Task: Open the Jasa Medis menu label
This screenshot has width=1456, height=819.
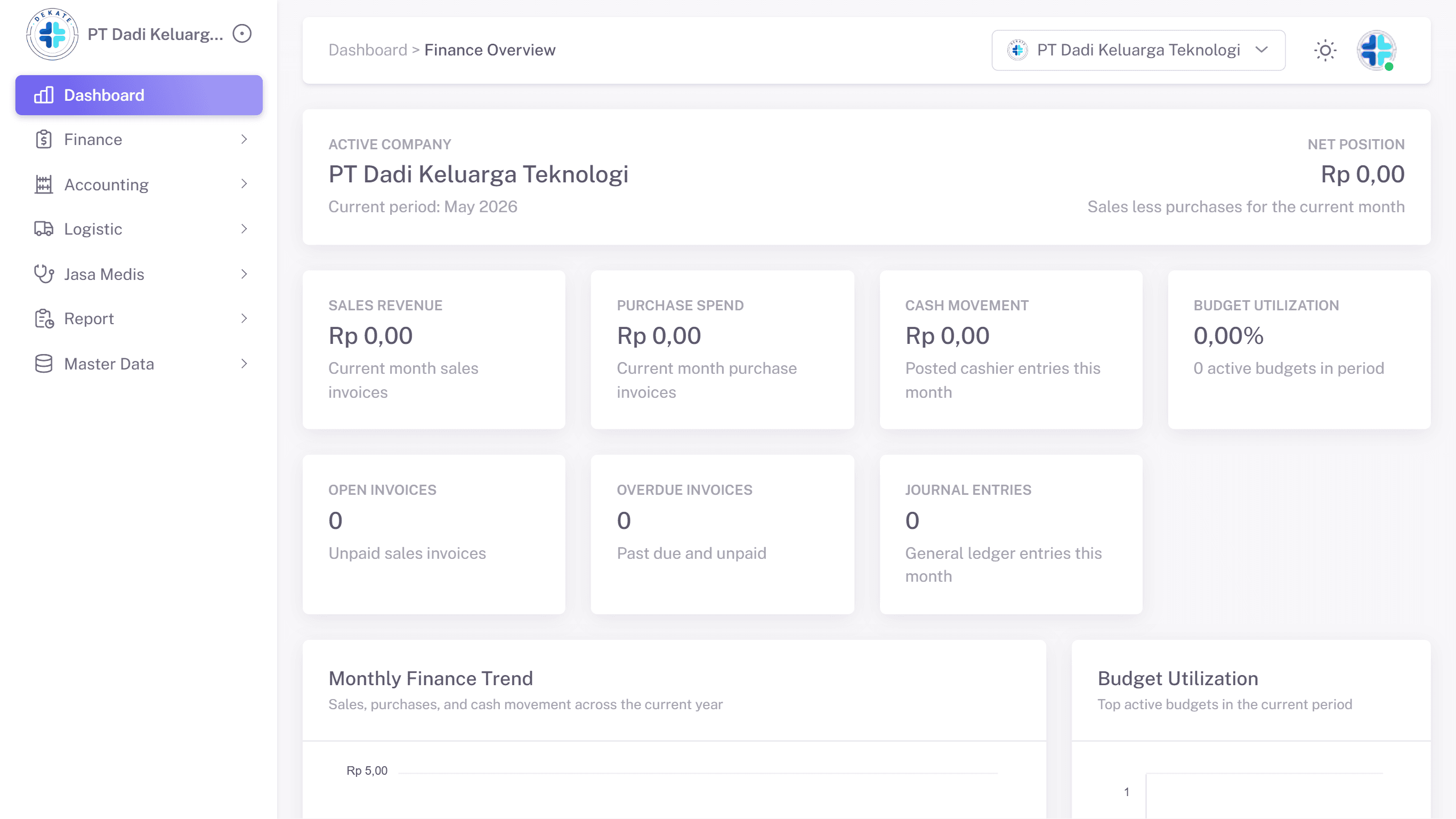Action: click(104, 274)
